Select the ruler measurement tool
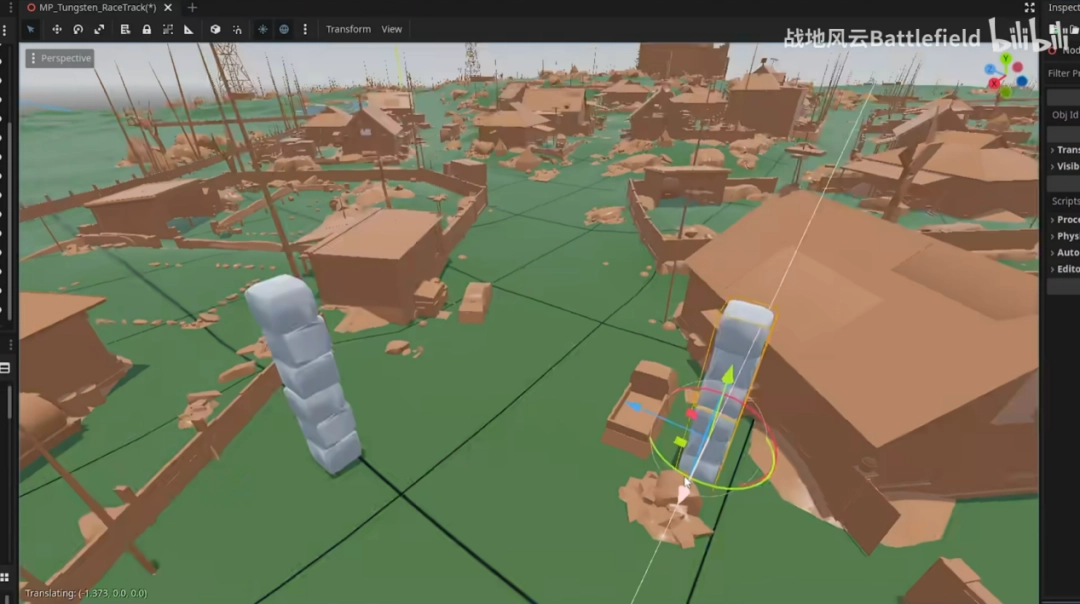Image resolution: width=1080 pixels, height=604 pixels. (x=188, y=29)
